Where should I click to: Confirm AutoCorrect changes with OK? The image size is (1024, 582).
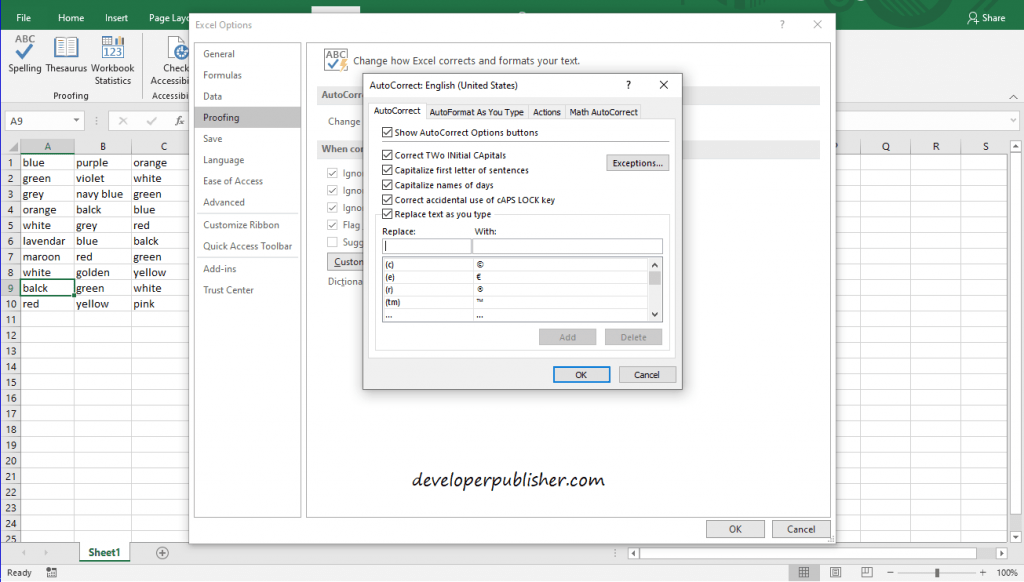point(581,374)
